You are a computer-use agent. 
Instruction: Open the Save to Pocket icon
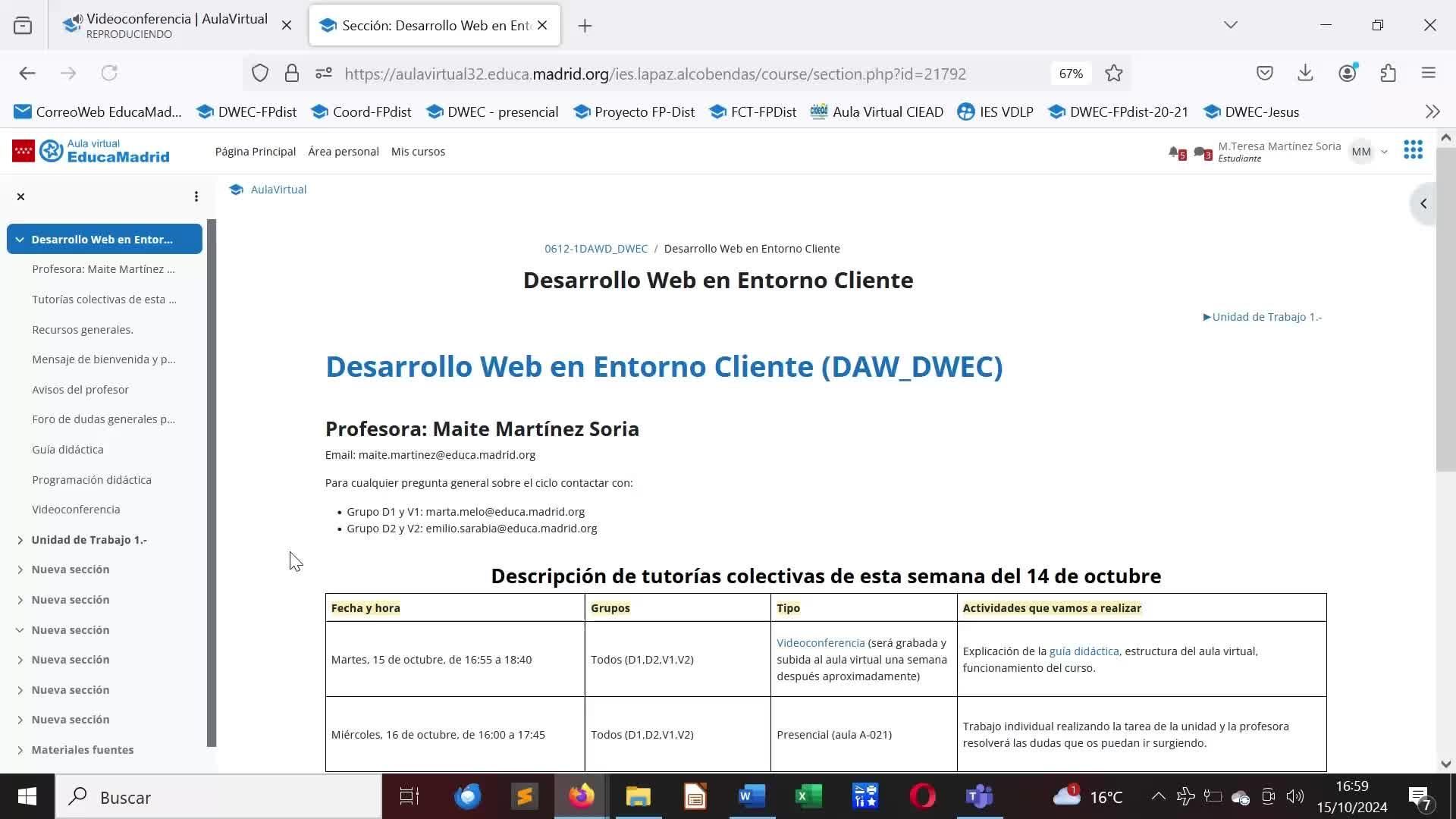(1264, 74)
